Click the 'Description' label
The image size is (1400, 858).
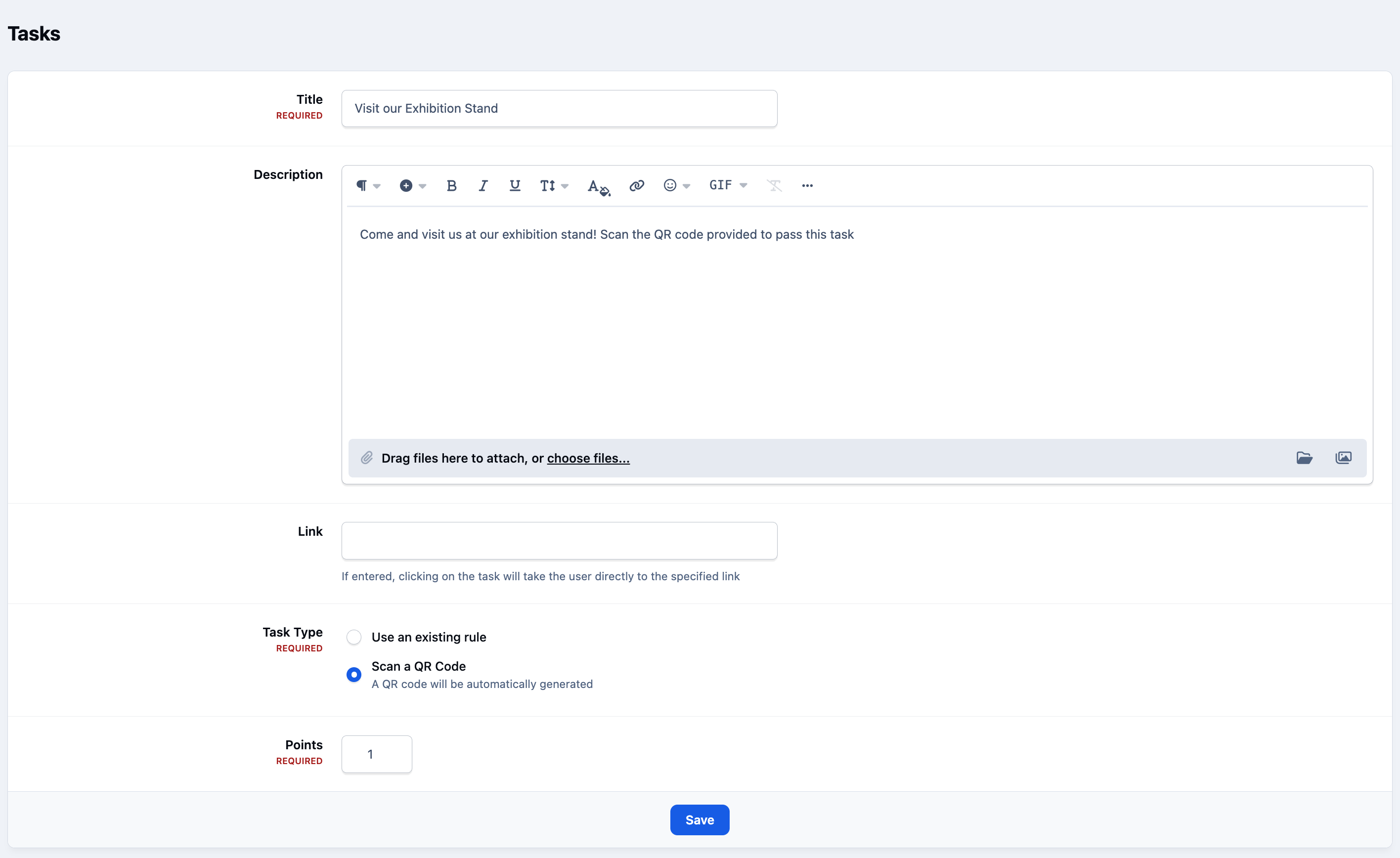[x=288, y=174]
